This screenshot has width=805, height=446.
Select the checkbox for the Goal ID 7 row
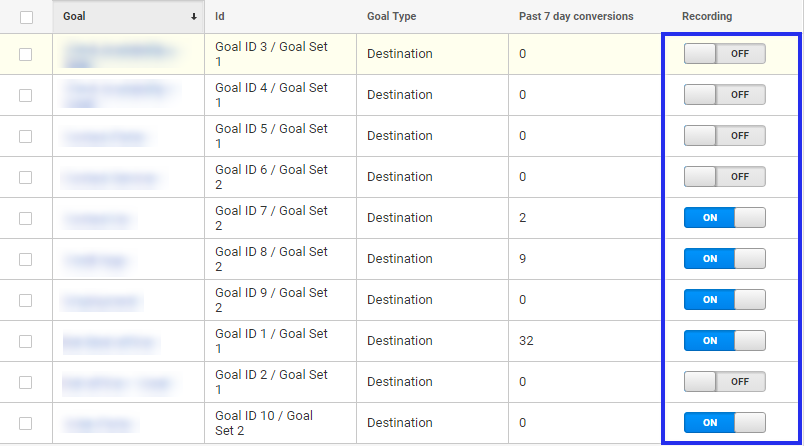pos(25,218)
